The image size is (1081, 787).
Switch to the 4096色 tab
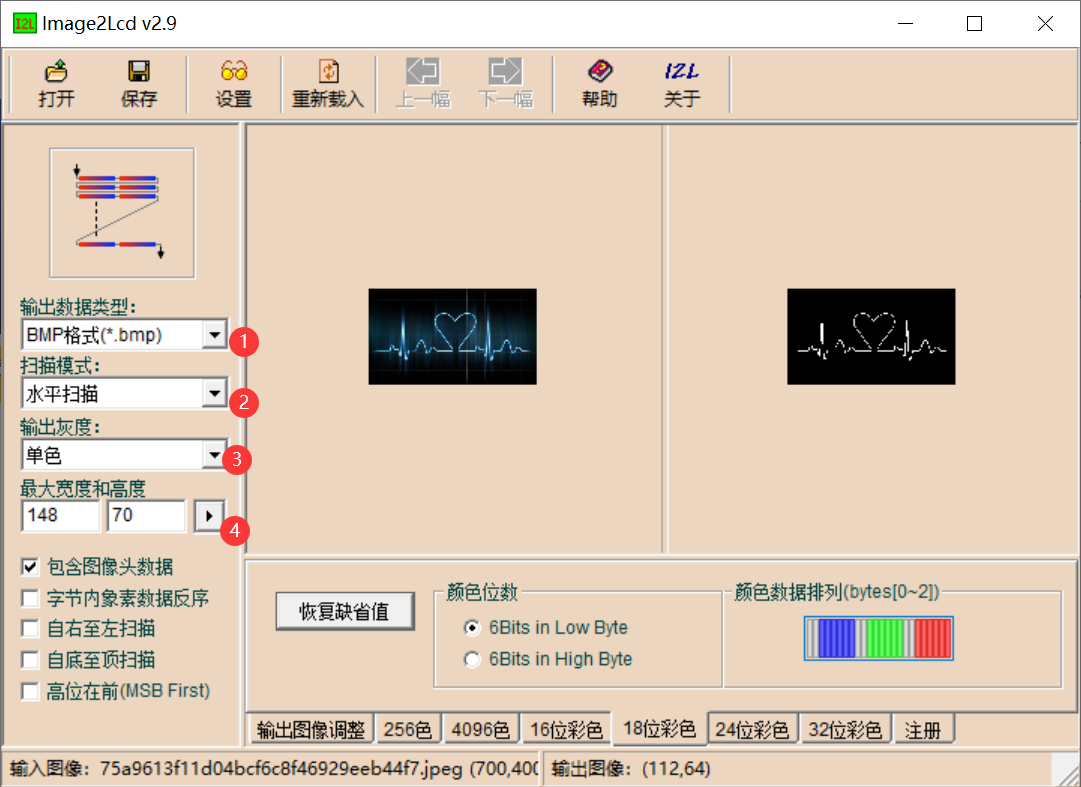481,729
